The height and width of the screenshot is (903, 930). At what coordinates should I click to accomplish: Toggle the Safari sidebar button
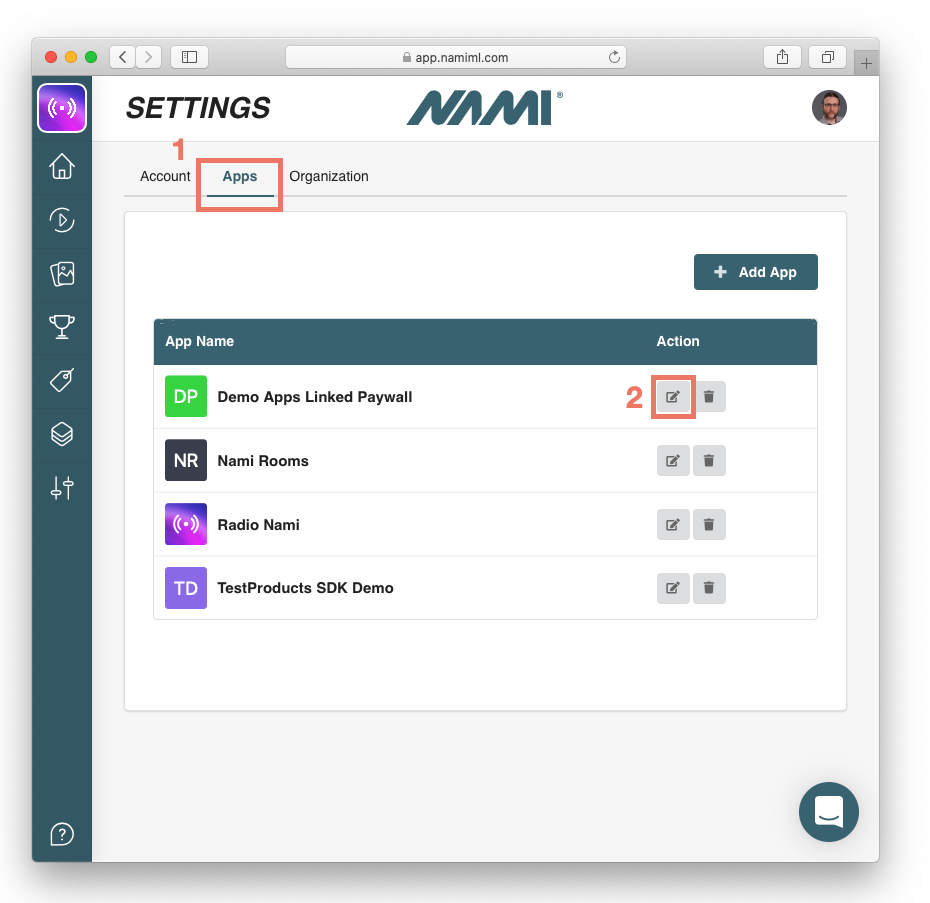click(x=189, y=57)
